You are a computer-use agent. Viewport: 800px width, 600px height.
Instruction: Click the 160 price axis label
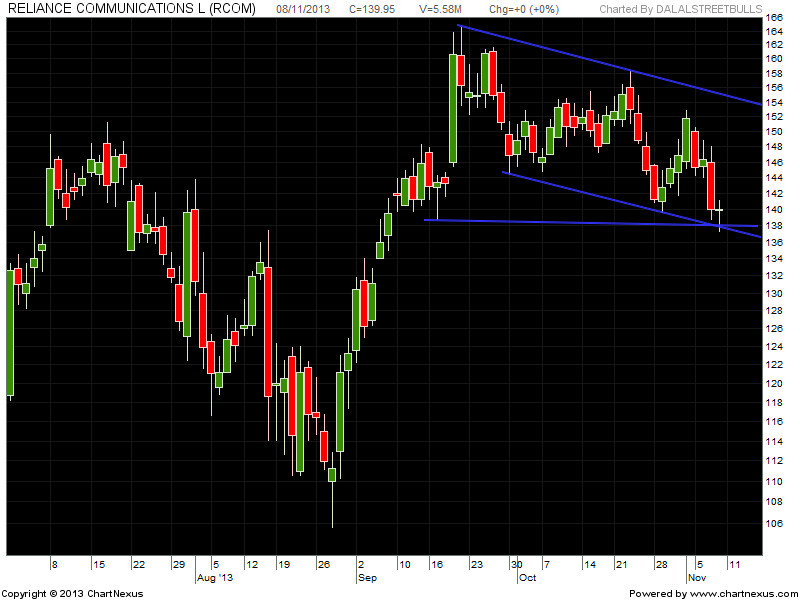tap(774, 59)
